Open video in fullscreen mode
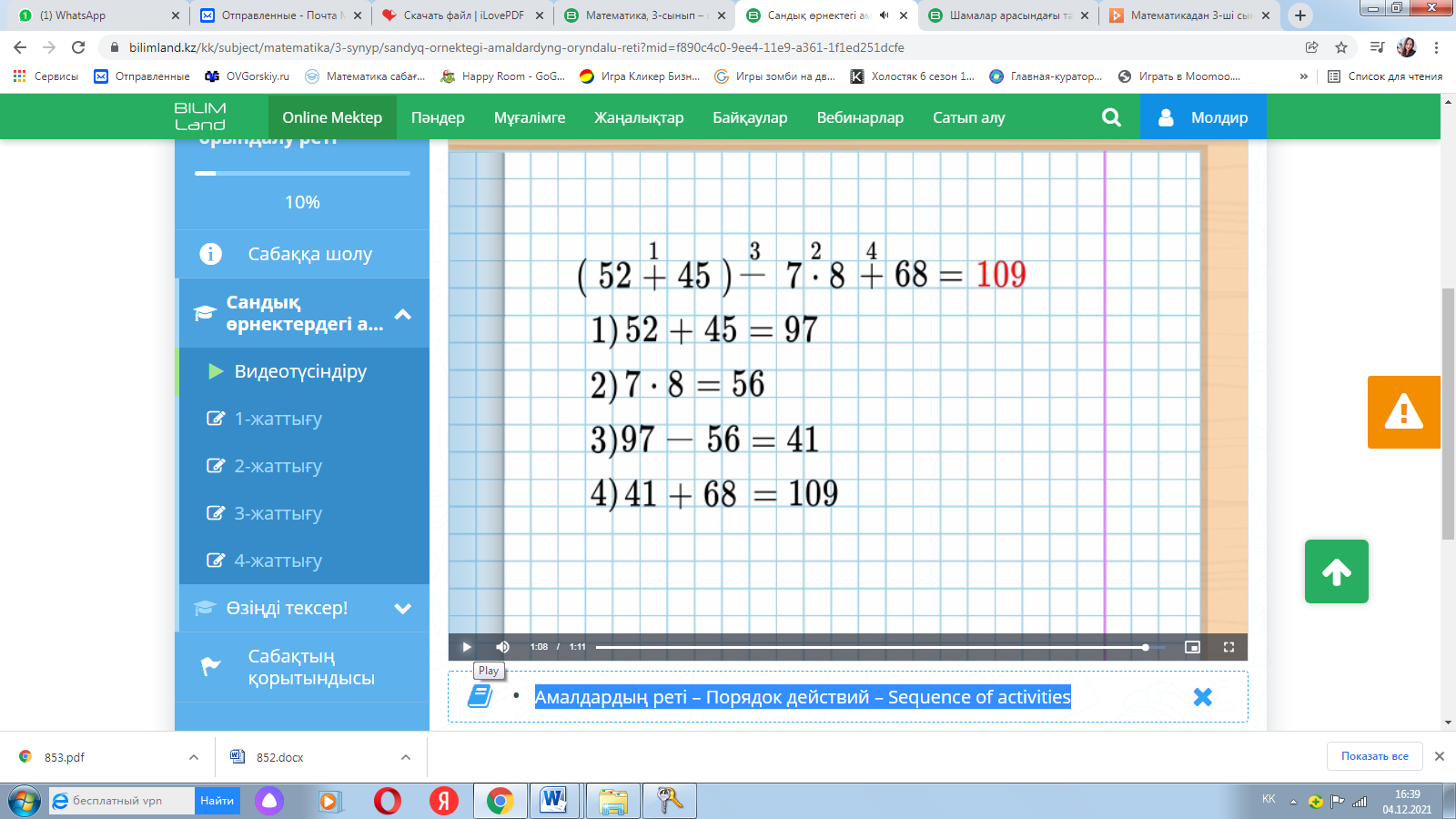The image size is (1456, 819). pos(1228,647)
